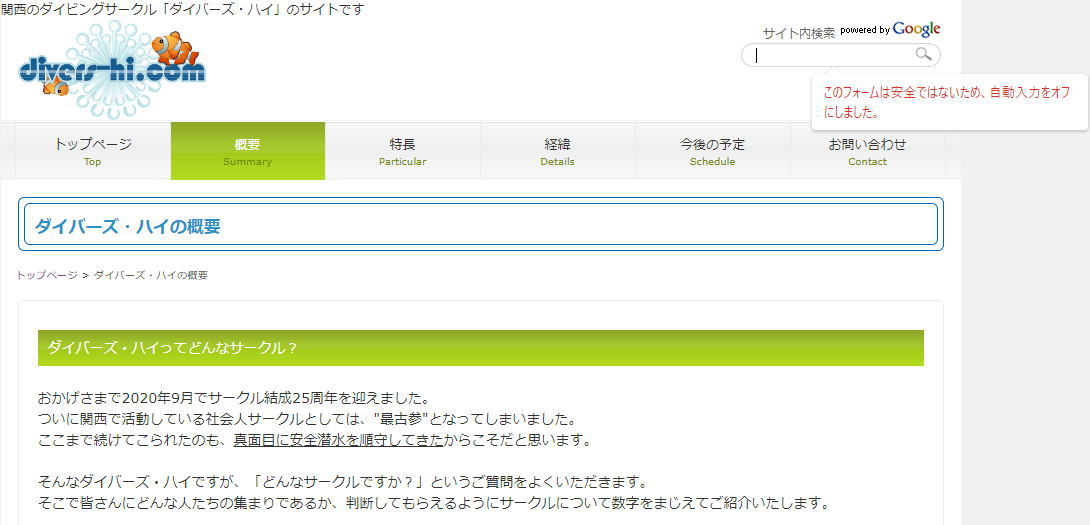The image size is (1090, 525).
Task: Click the green header ダイバーズ・ハイってどんなサークル？
Action: [x=480, y=348]
